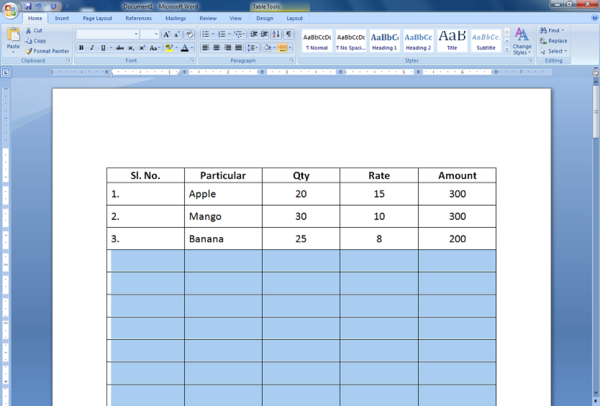Shrink the font size

(177, 34)
